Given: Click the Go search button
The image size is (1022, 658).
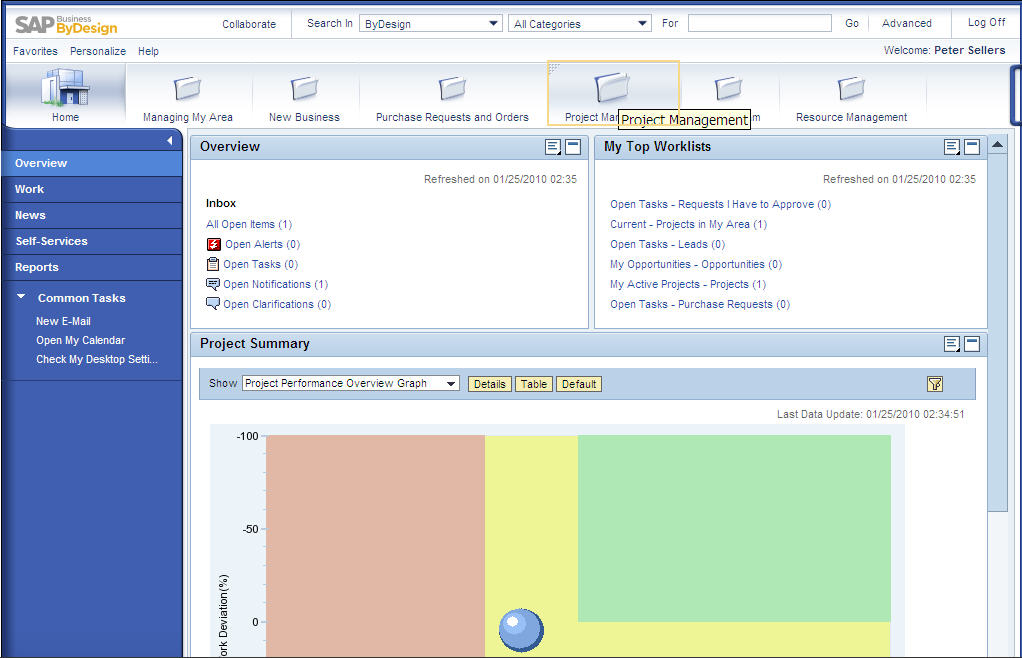Looking at the screenshot, I should tap(852, 23).
